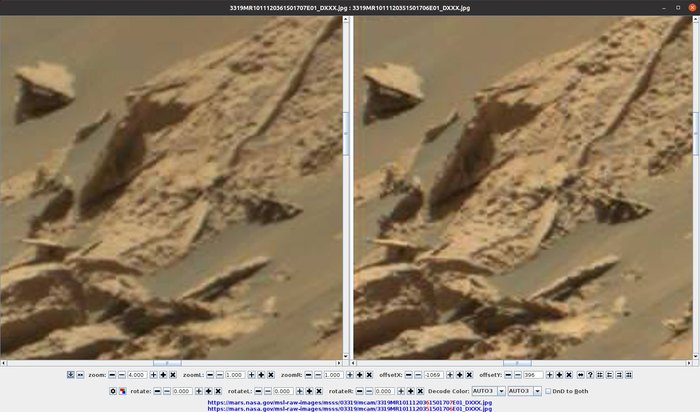700x412 pixels.
Task: Click the RGB color channels icon near rotate
Action: click(122, 391)
